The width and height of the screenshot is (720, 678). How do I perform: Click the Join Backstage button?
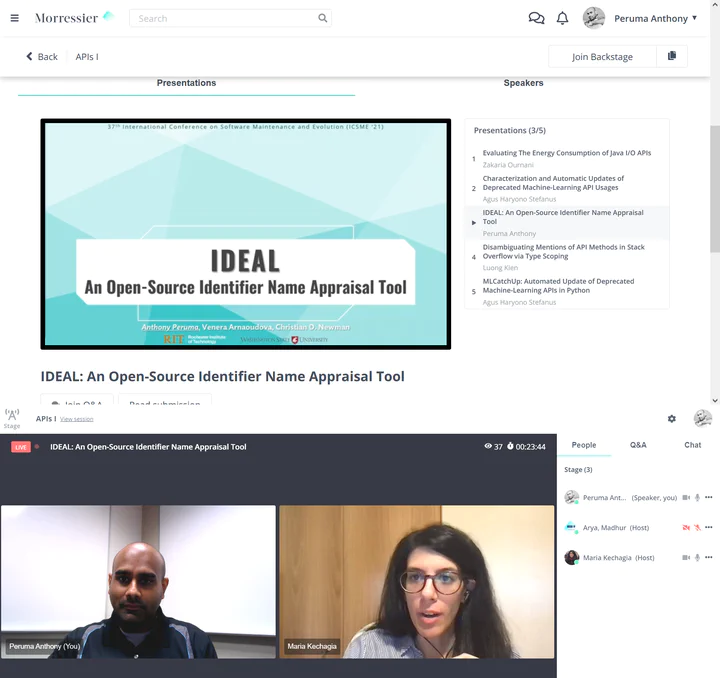(602, 57)
